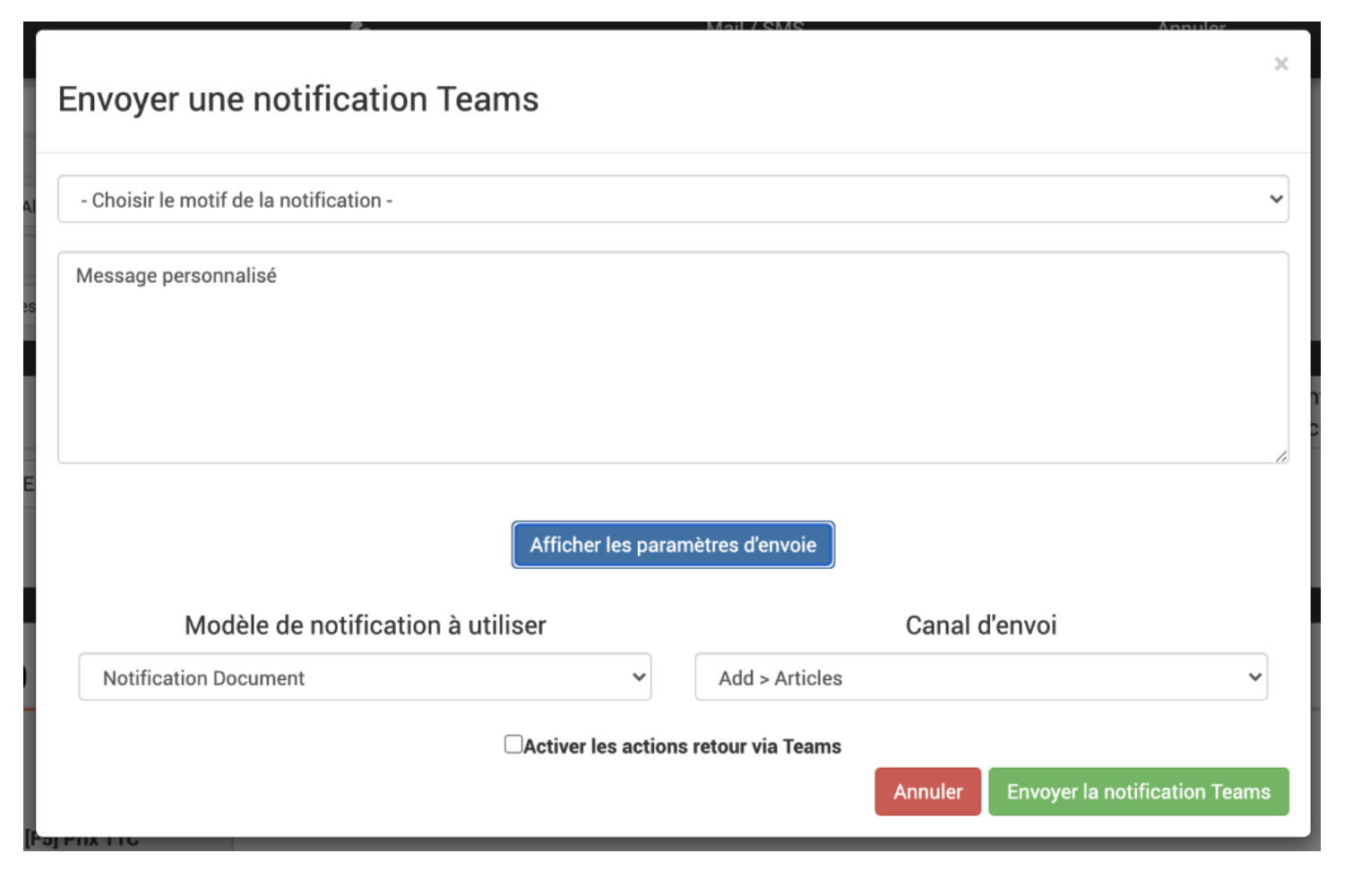Click the Envoyer une notification Teams heading
Screen dimensions: 1362x896
click(298, 99)
